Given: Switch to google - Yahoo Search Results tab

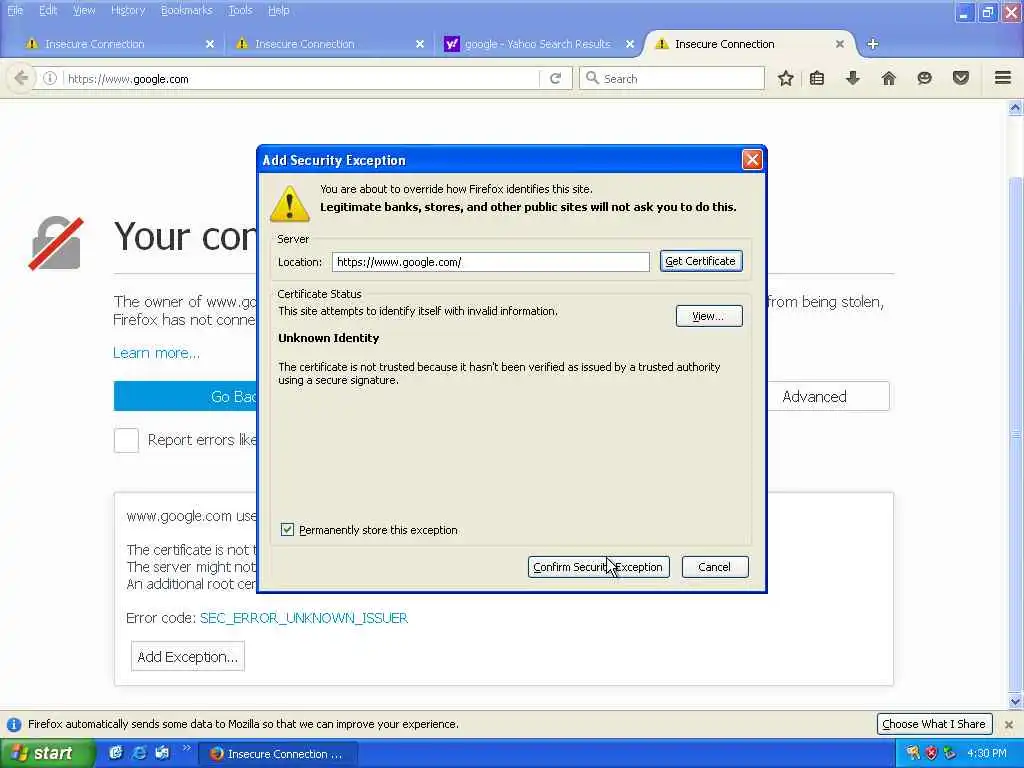Looking at the screenshot, I should 536,44.
